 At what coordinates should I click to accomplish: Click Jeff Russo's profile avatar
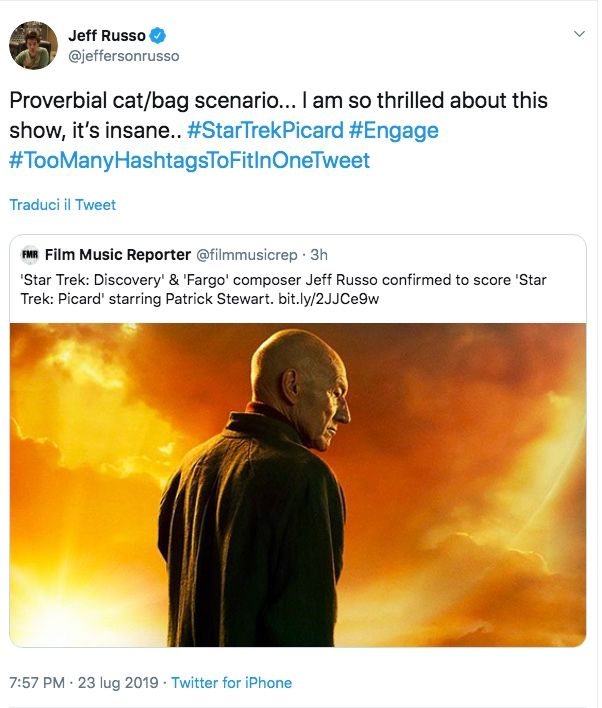click(x=33, y=45)
